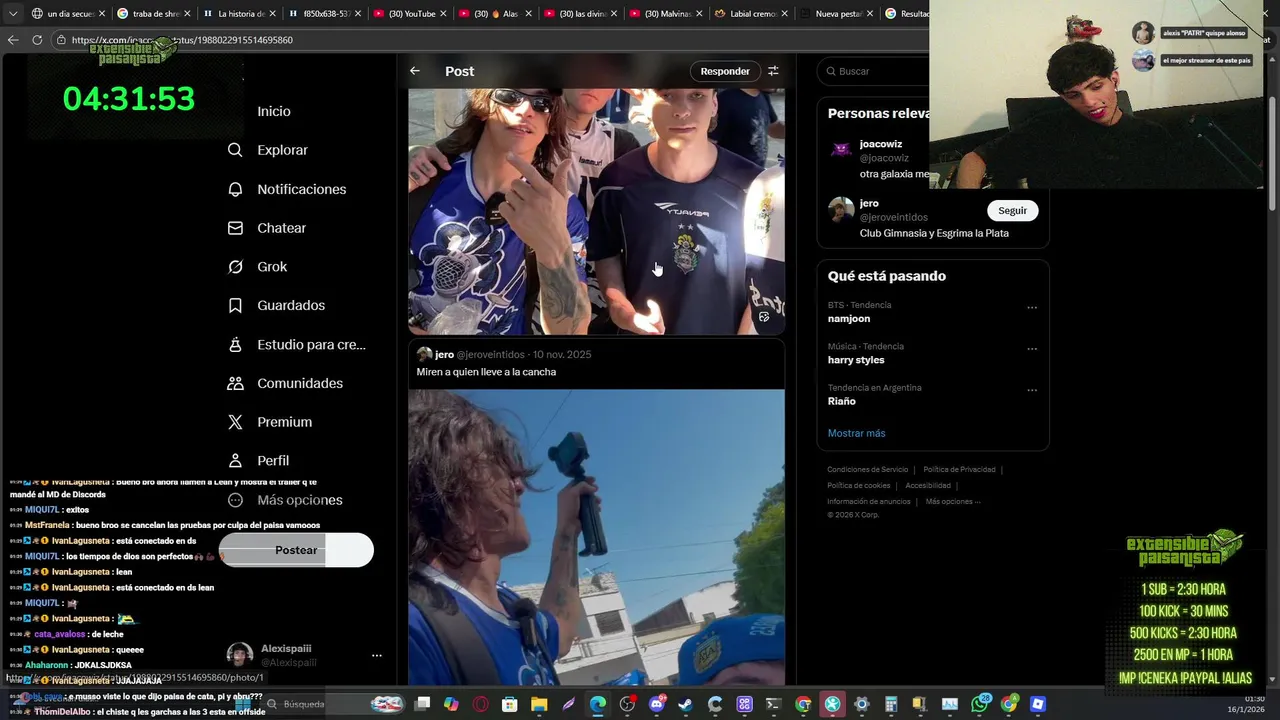The image size is (1280, 720).
Task: Open Microsoft Store from the taskbar
Action: point(509,704)
